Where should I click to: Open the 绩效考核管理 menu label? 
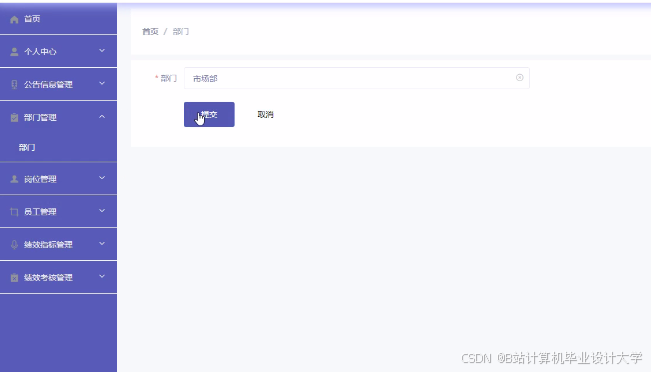48,277
